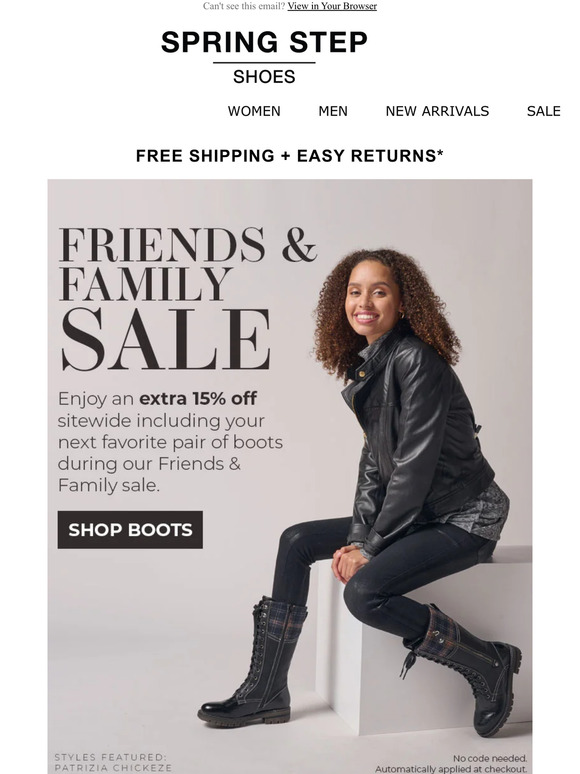This screenshot has width=580, height=774.
Task: Click the plaid lace-up boot on the floor
Action: click(x=255, y=661)
